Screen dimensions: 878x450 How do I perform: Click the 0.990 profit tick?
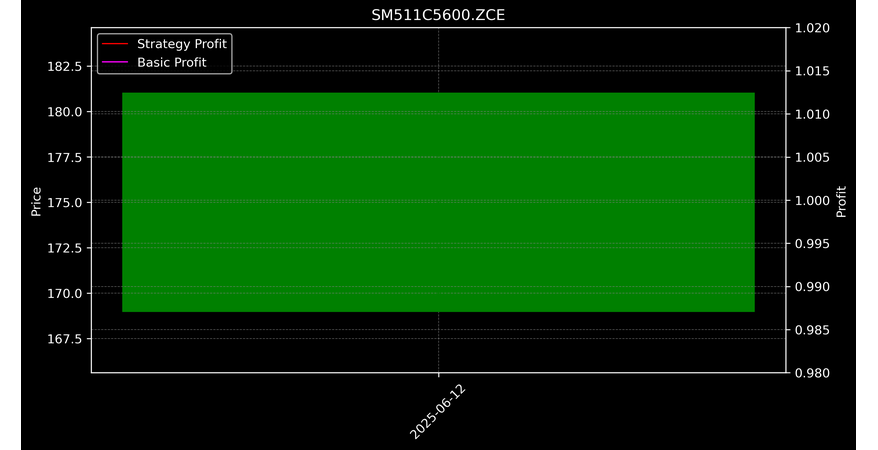point(812,287)
